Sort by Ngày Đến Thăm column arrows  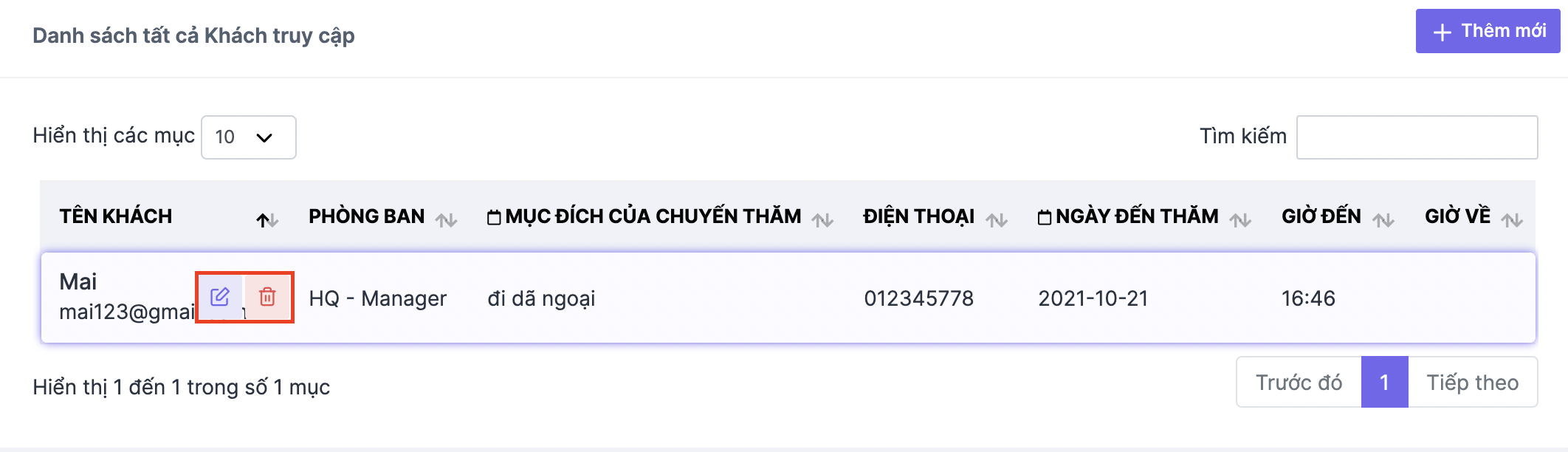1240,219
